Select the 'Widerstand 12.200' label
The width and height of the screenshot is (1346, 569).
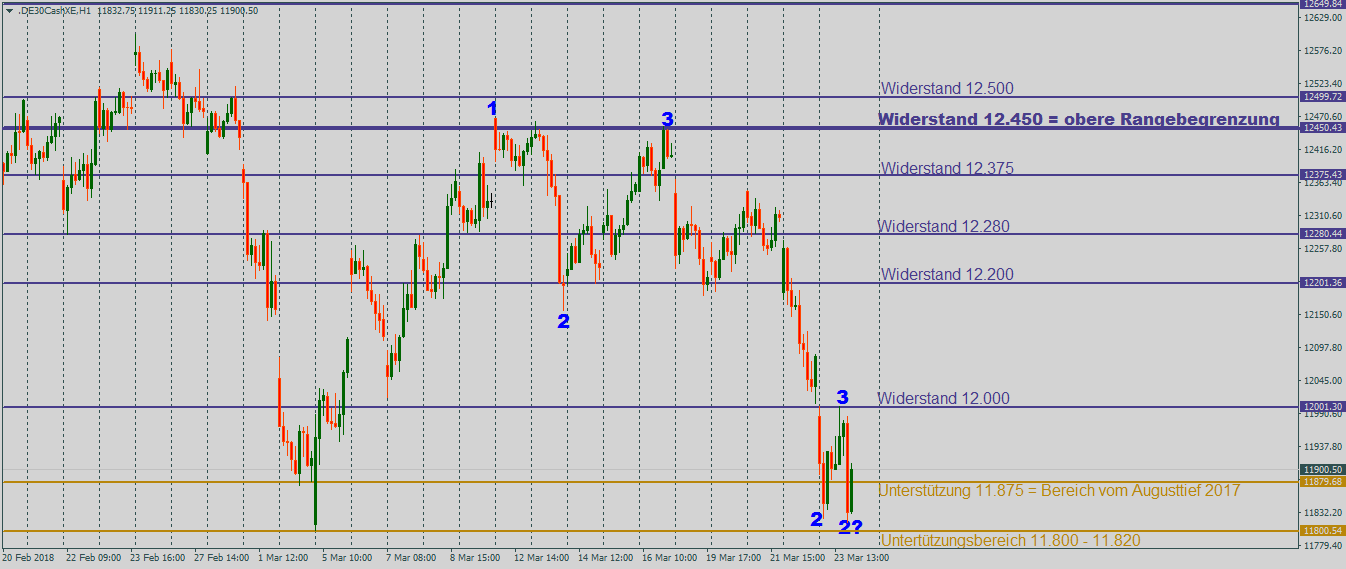947,274
